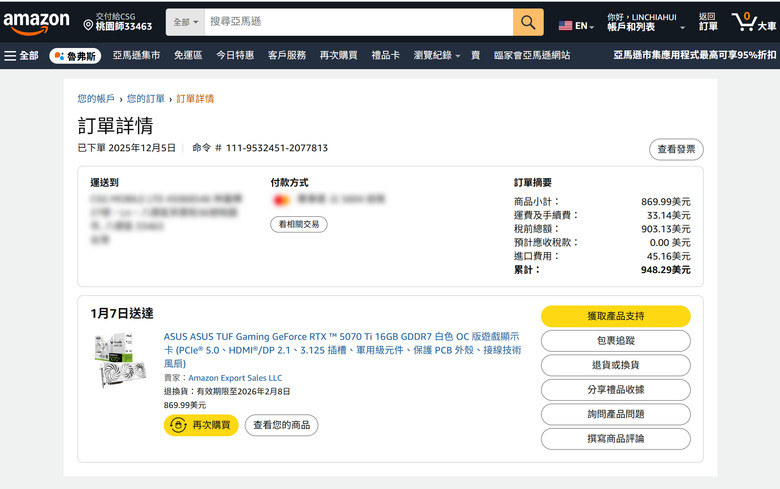Click the 分享禮品收據 button
This screenshot has height=489, width=780.
click(x=615, y=390)
